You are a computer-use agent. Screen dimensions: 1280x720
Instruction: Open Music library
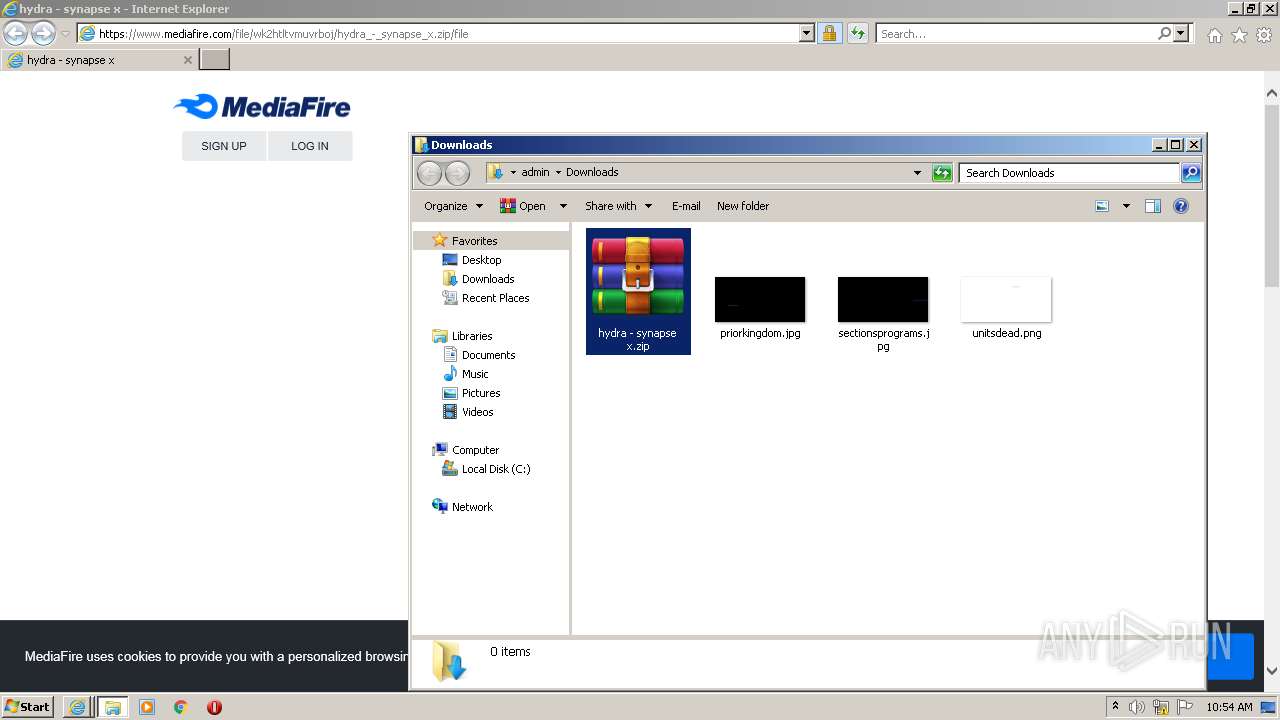pos(475,374)
